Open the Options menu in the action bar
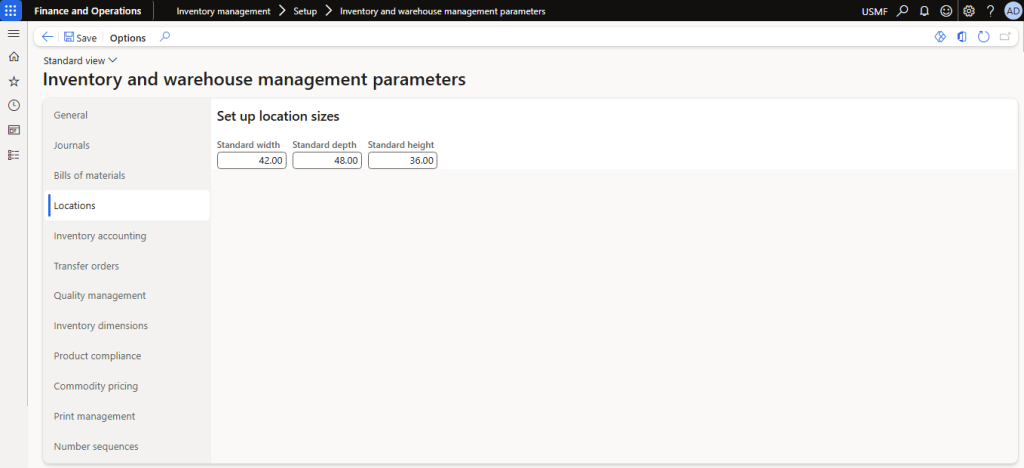The image size is (1024, 468). pyautogui.click(x=127, y=38)
